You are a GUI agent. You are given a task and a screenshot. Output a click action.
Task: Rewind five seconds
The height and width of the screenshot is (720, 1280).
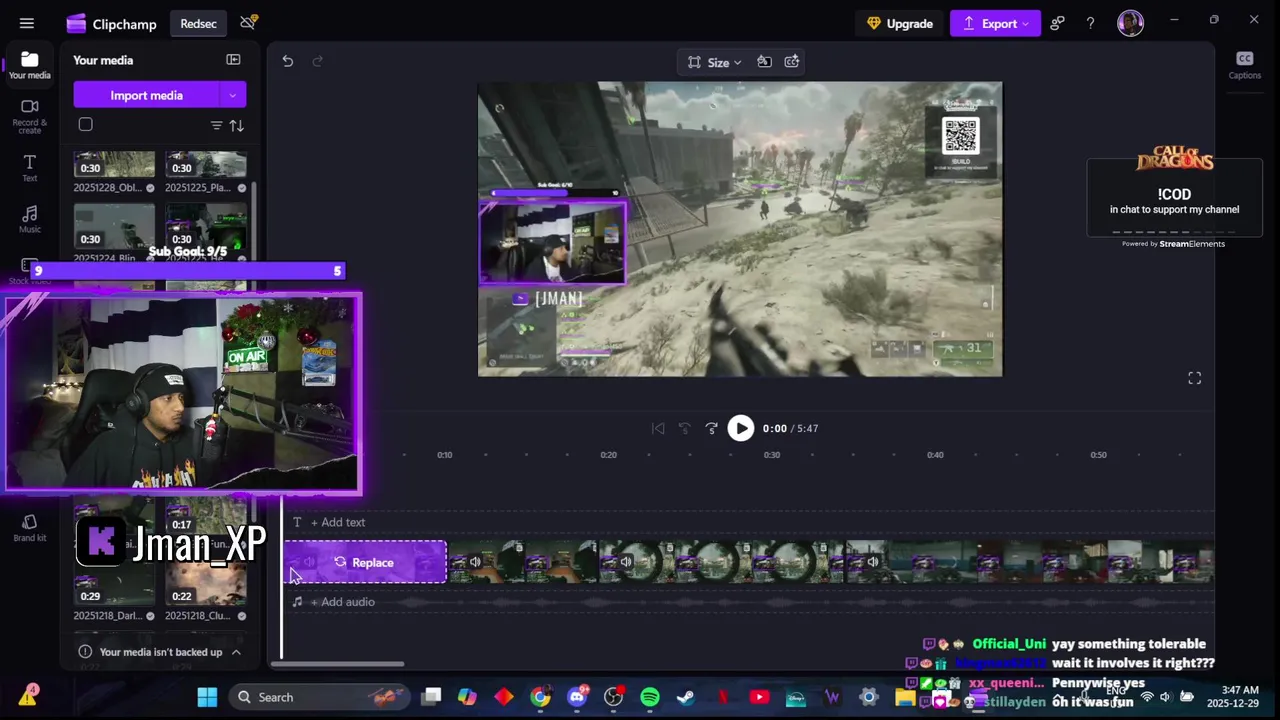685,428
